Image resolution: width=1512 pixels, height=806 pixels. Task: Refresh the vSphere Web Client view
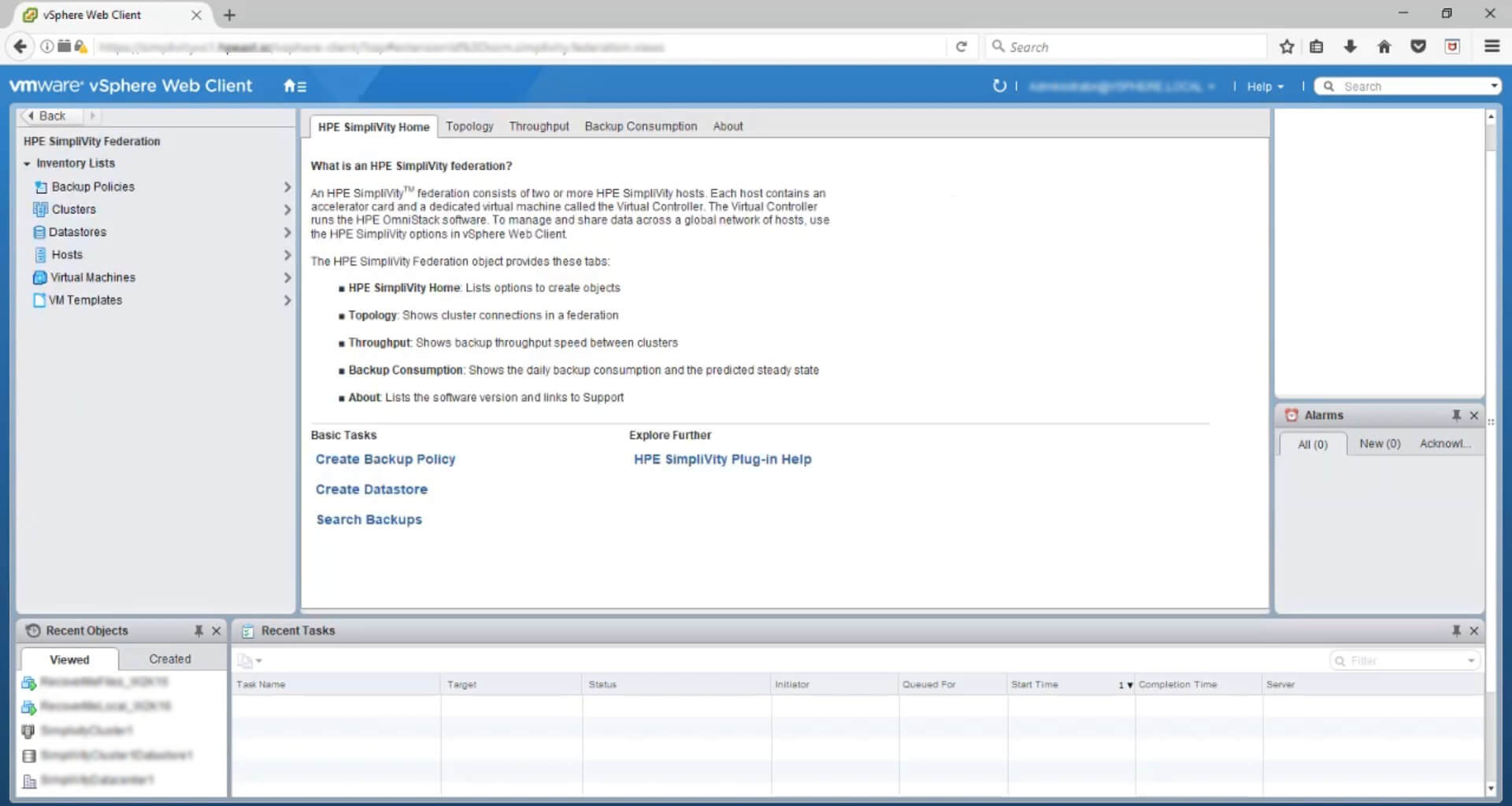(x=999, y=86)
